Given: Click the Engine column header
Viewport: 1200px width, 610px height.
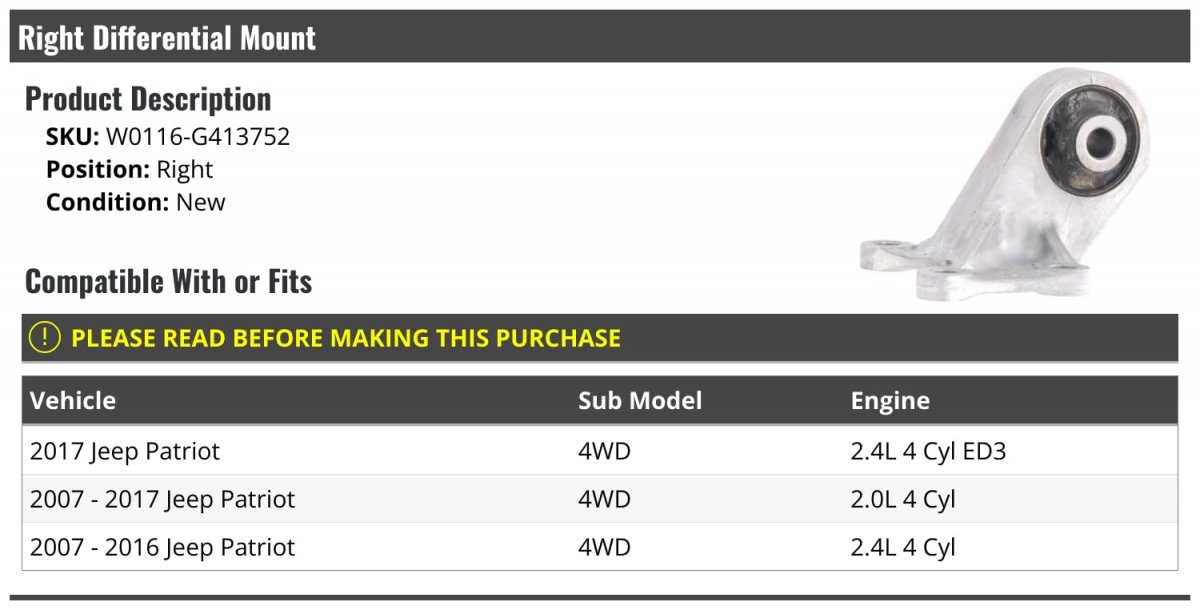Looking at the screenshot, I should click(890, 401).
